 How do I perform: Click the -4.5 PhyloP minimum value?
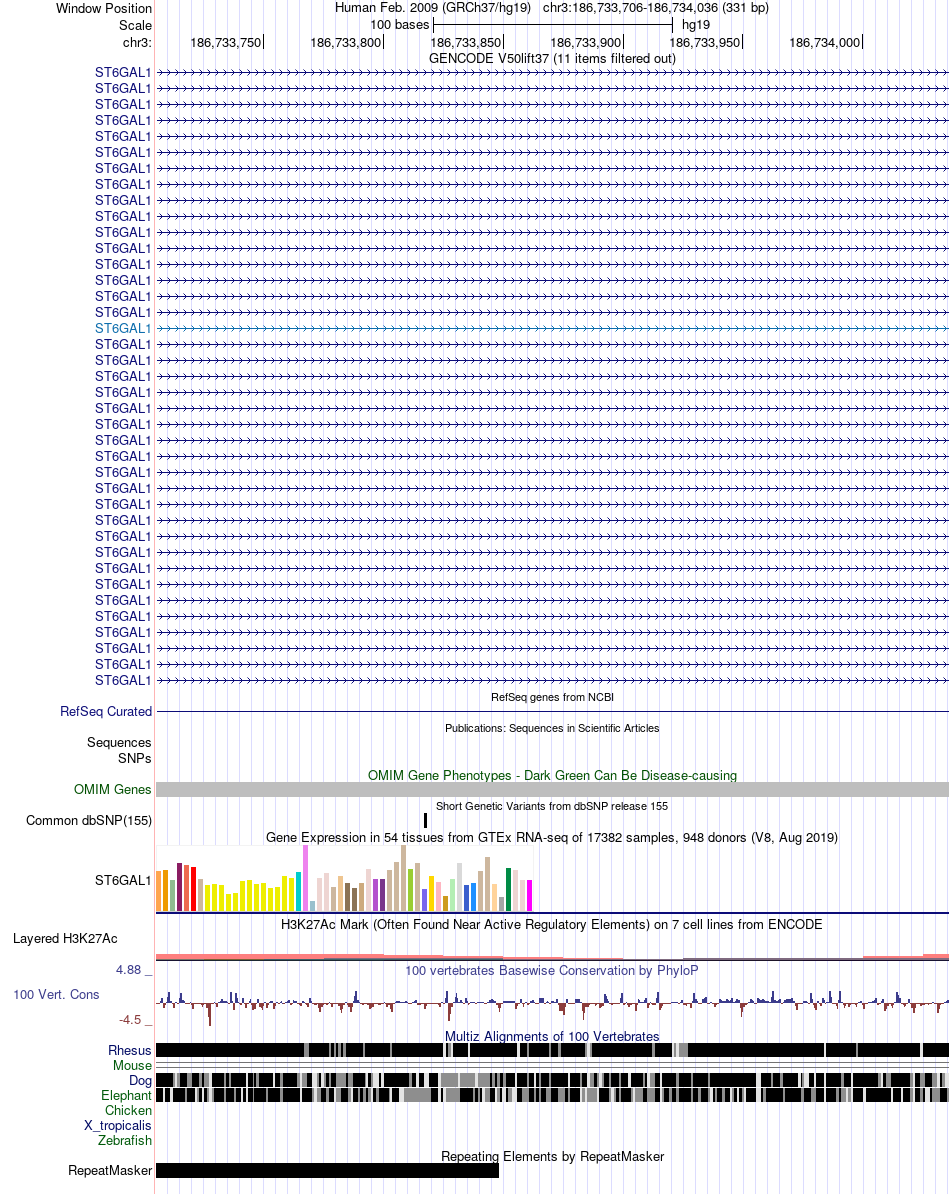(129, 1020)
